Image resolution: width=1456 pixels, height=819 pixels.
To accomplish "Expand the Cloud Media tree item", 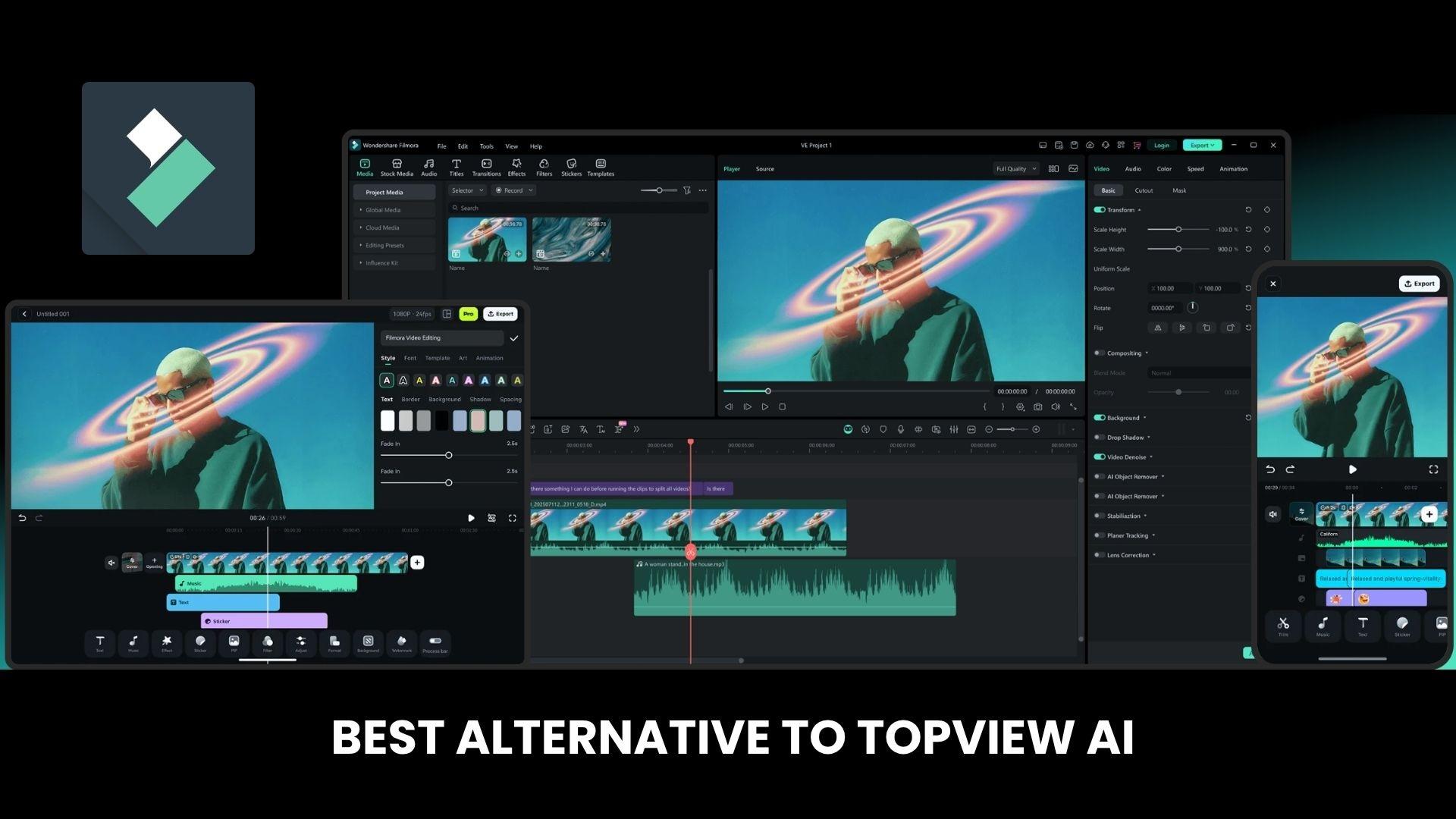I will [x=394, y=227].
